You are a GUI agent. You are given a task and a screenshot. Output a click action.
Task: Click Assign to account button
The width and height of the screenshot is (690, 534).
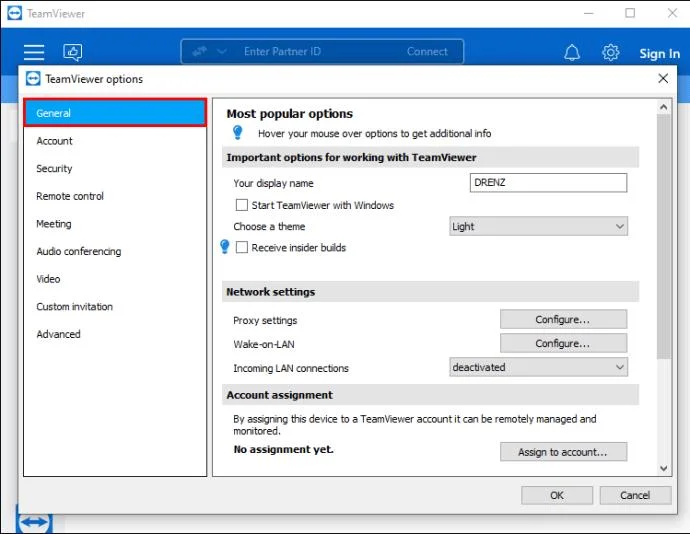click(563, 452)
